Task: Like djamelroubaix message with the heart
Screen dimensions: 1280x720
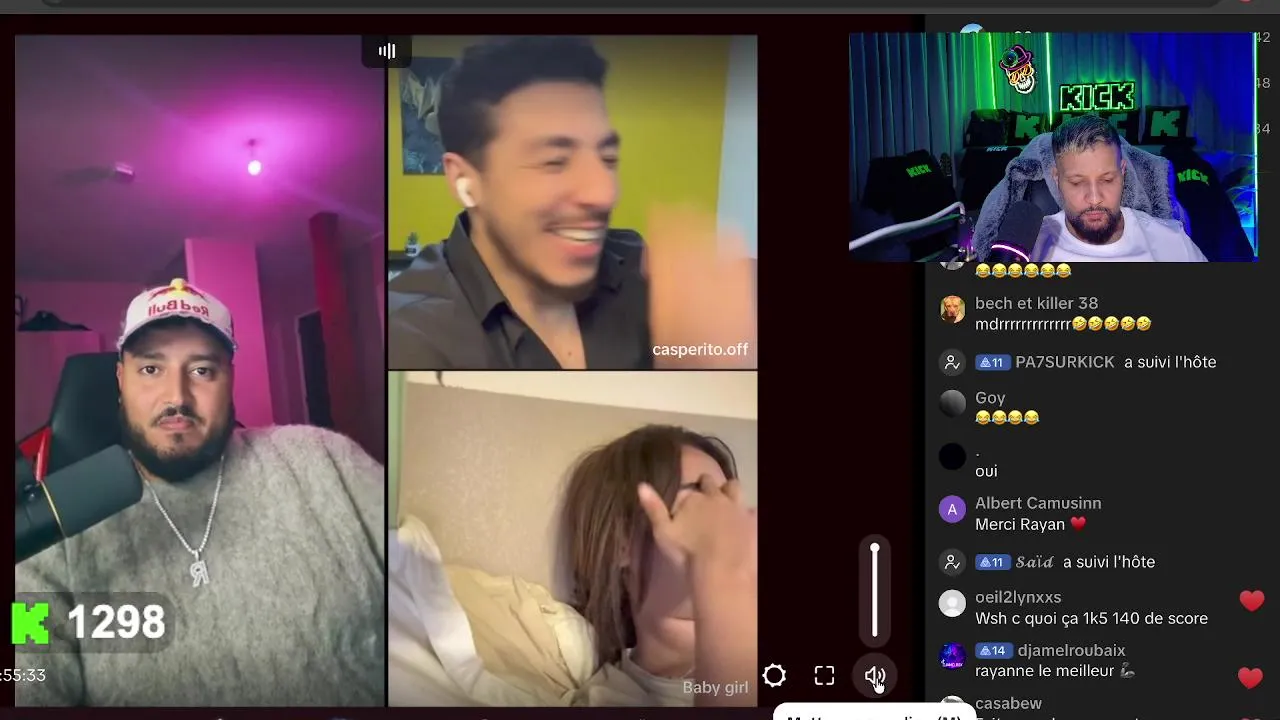Action: click(1250, 678)
